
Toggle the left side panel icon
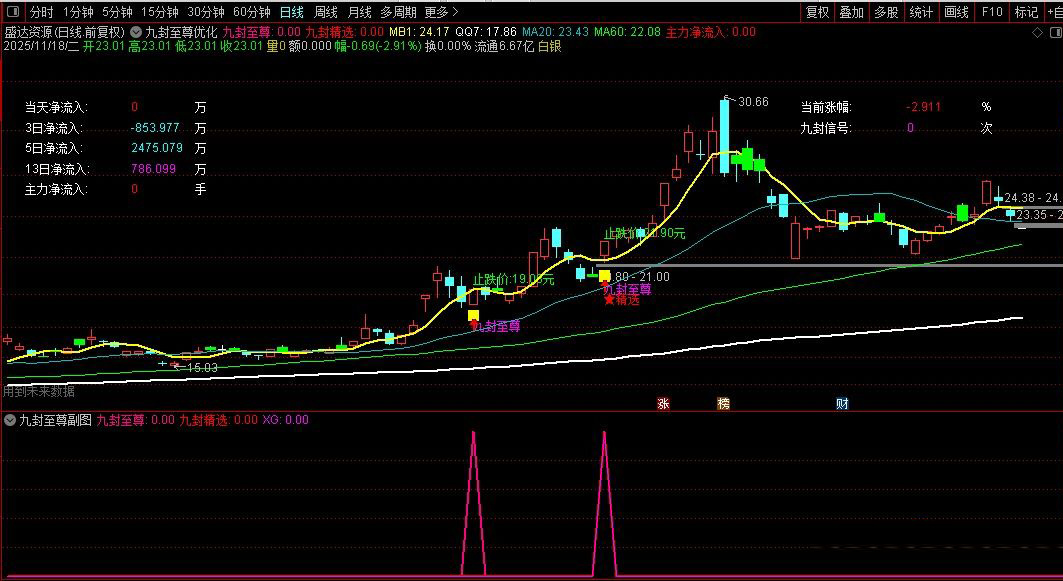pos(12,12)
